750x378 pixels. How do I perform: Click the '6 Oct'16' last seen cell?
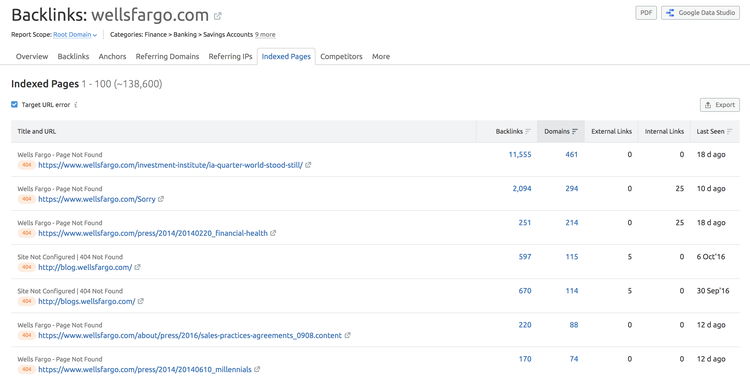pos(711,256)
